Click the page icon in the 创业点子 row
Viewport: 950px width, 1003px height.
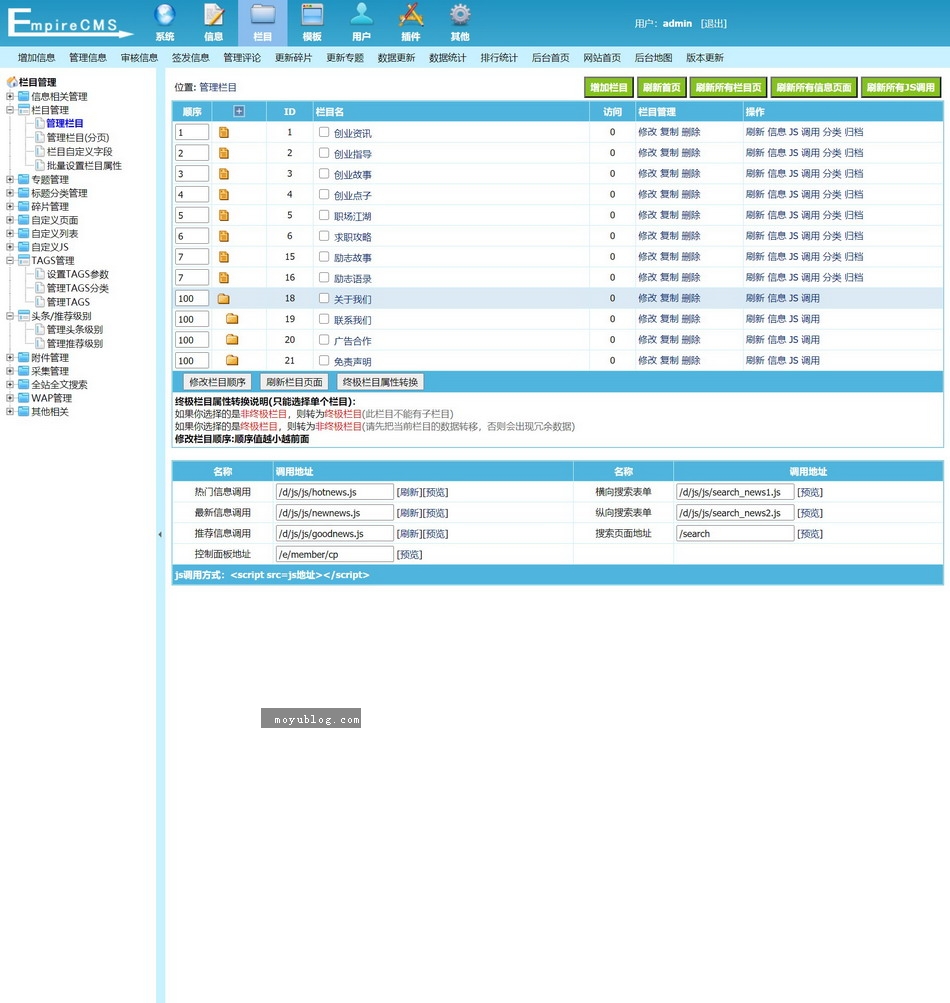pyautogui.click(x=224, y=195)
